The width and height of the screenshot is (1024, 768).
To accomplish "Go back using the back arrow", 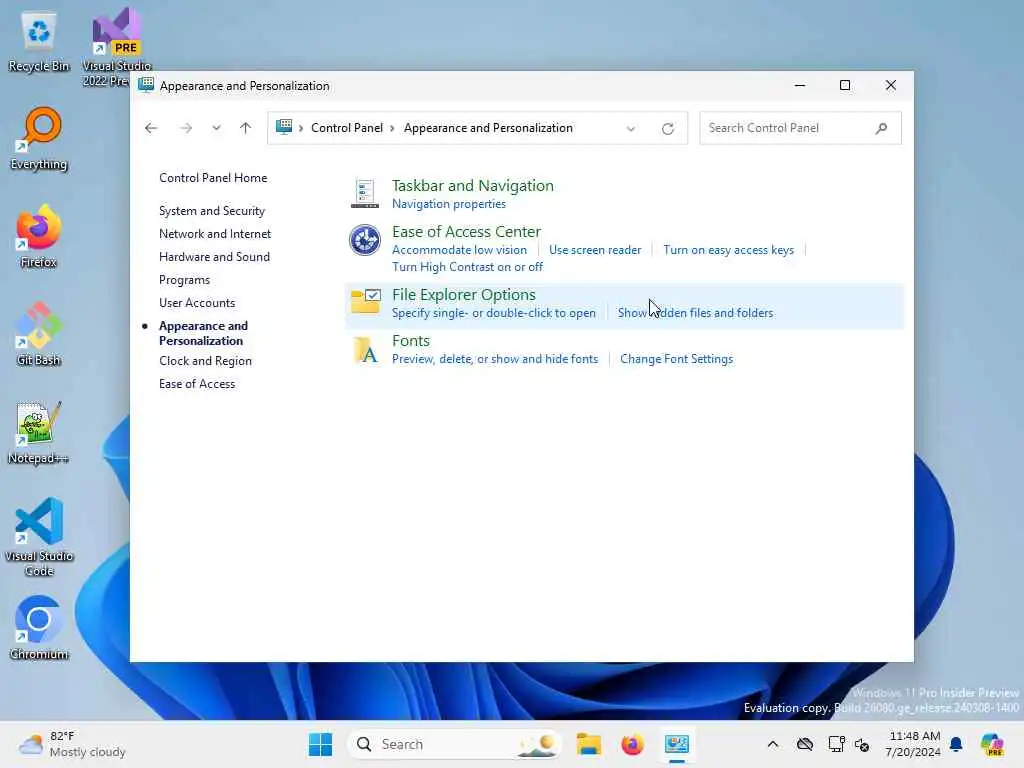I will [151, 128].
